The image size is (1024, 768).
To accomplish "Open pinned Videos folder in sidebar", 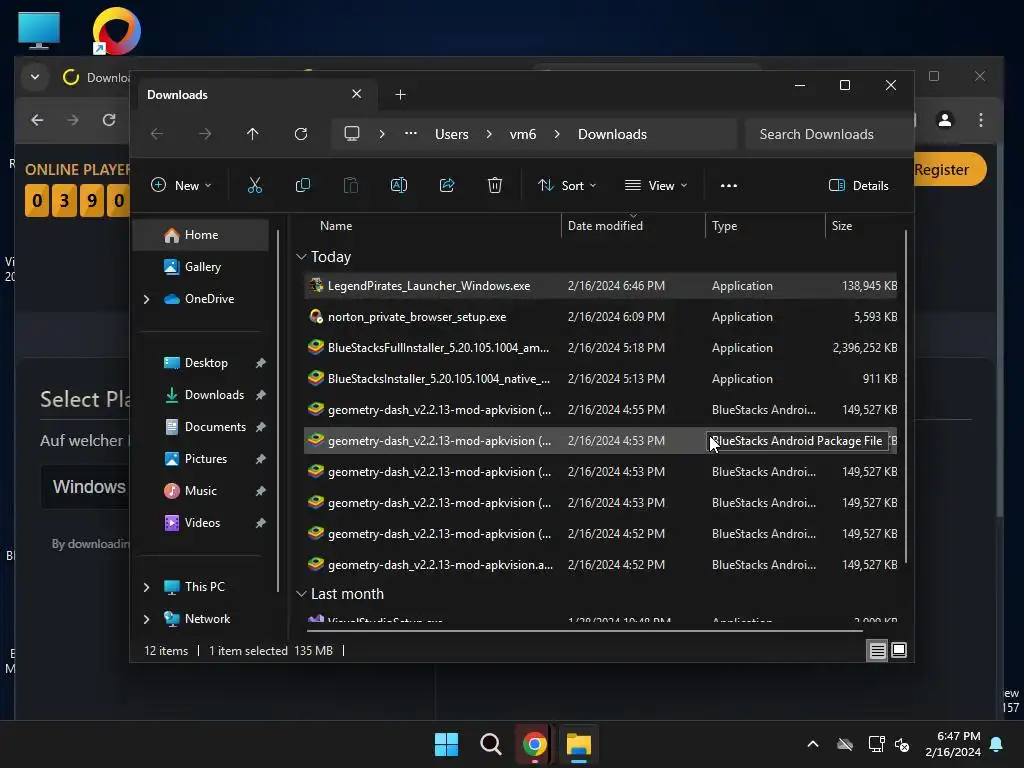I will pos(200,523).
